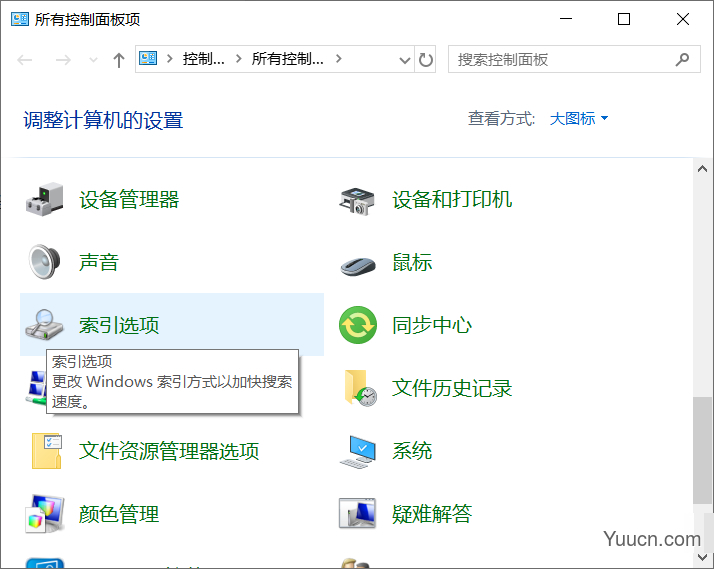Click the search magnifier icon
Image resolution: width=714 pixels, height=569 pixels.
click(682, 59)
